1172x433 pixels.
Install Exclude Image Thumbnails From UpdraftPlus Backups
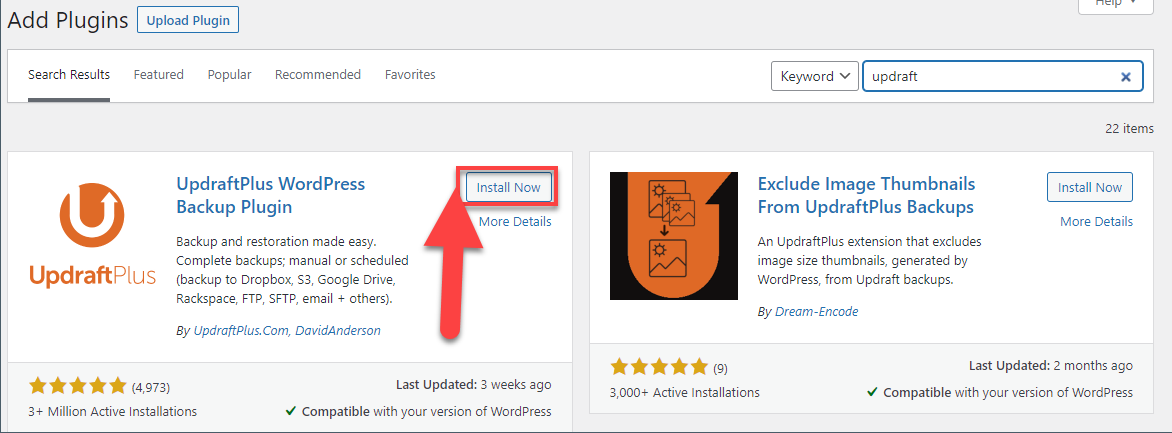tap(1089, 187)
